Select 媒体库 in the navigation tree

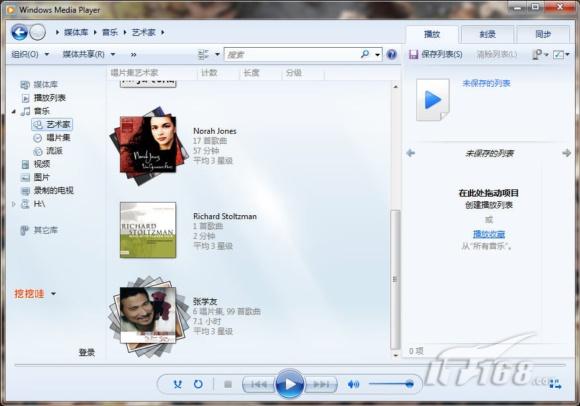pyautogui.click(x=45, y=85)
